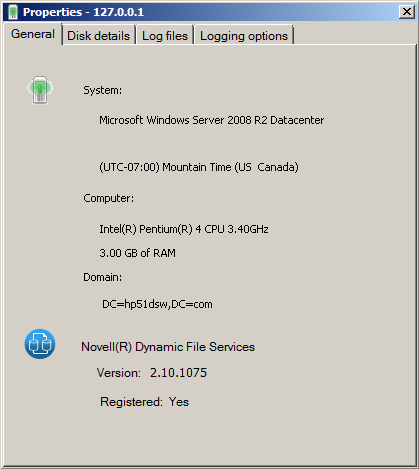Click the server icon in title bar
Screen dimensions: 419x469
(x=13, y=12)
